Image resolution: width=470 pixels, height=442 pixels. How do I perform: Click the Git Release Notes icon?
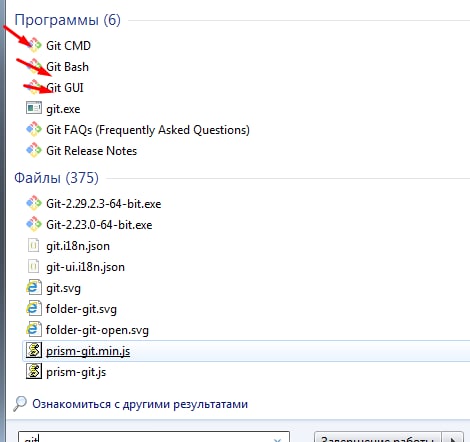(x=34, y=150)
